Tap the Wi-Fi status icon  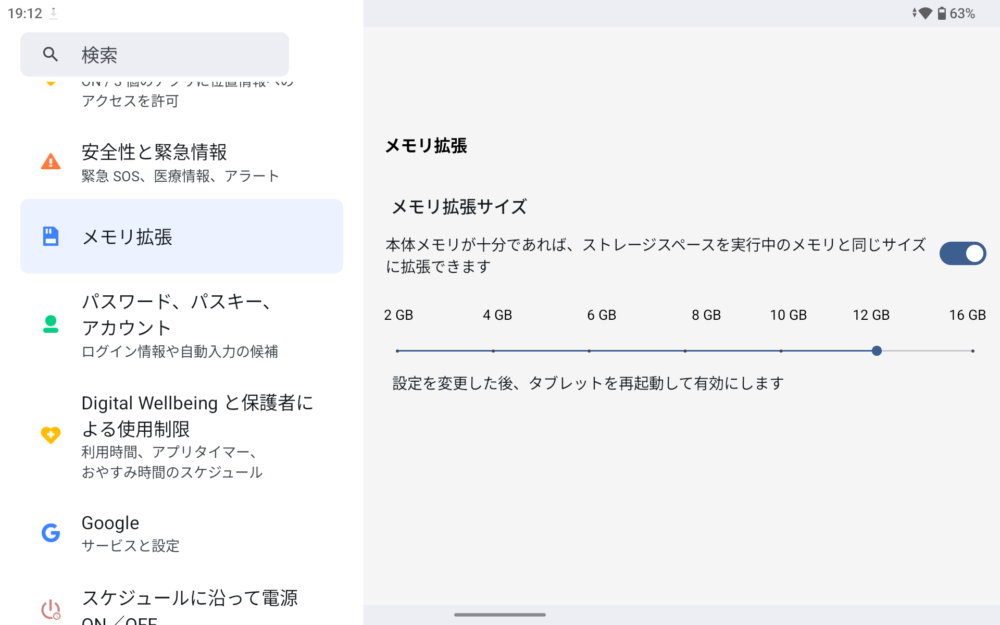point(925,13)
